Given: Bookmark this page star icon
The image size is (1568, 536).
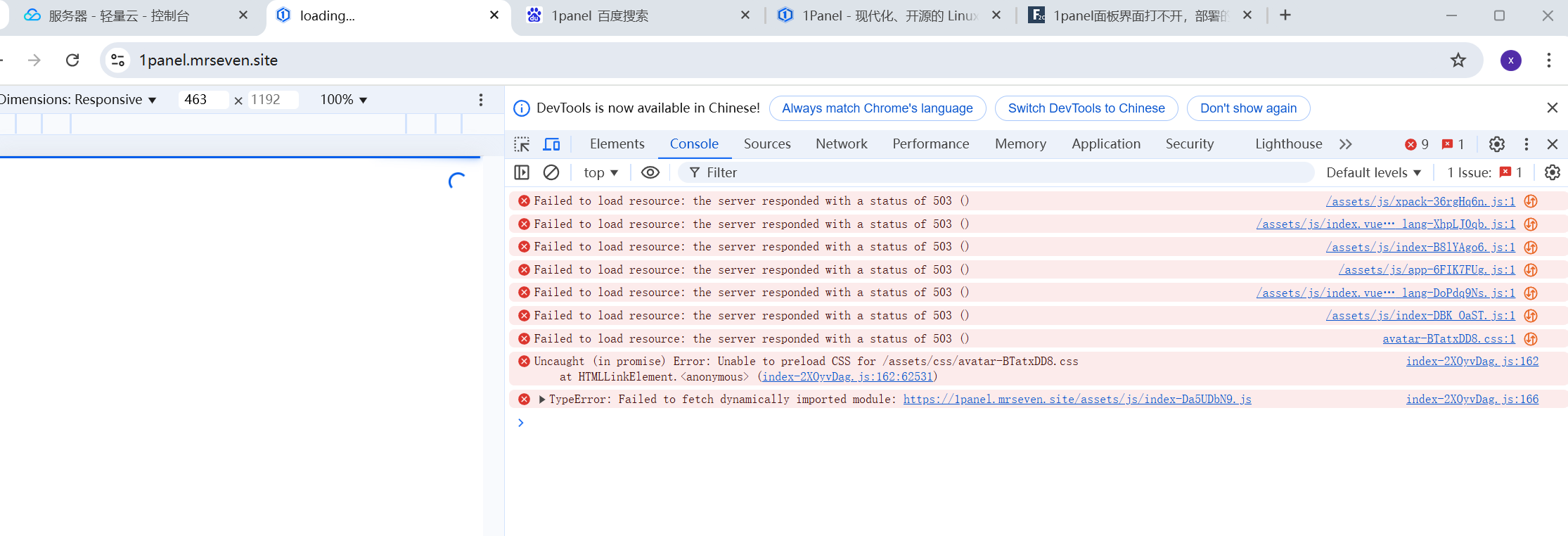Looking at the screenshot, I should pos(1458,60).
